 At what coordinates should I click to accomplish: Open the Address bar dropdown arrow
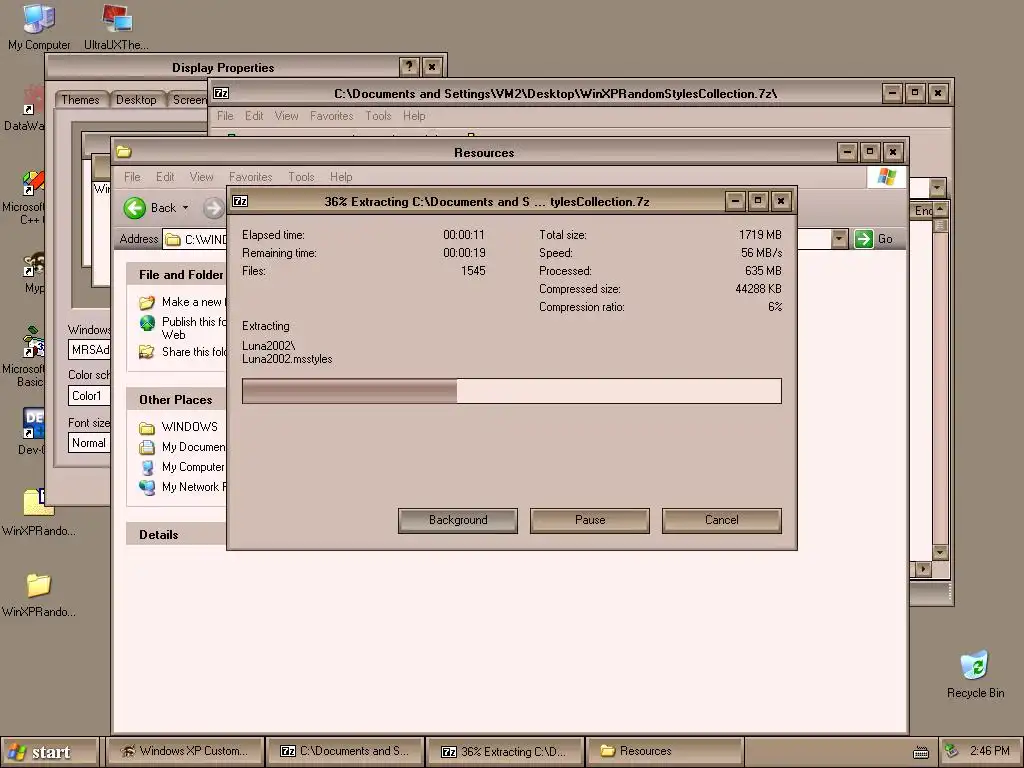tap(839, 239)
